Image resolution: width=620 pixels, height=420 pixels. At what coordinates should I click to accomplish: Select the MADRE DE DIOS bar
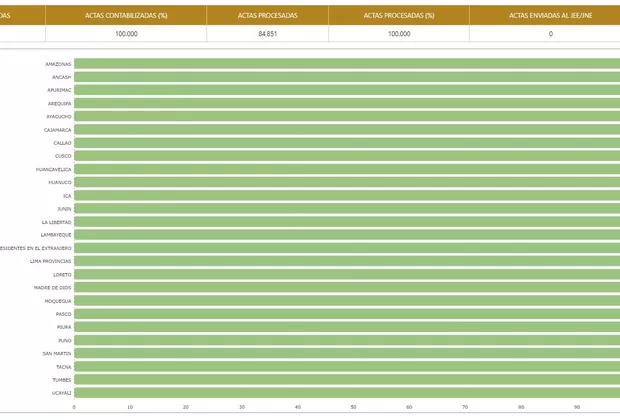point(346,287)
